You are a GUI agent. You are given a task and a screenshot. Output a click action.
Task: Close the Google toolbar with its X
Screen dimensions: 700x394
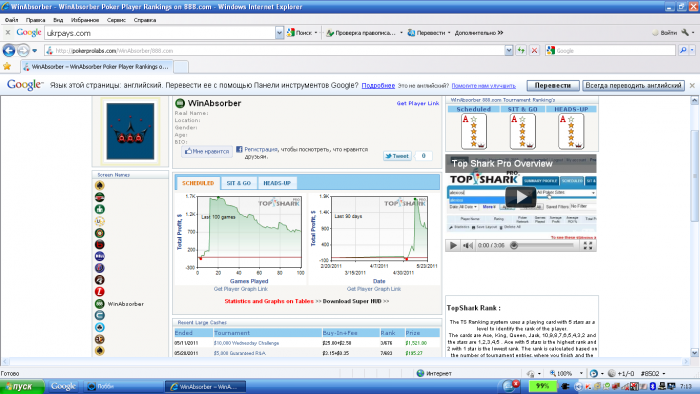(8, 33)
